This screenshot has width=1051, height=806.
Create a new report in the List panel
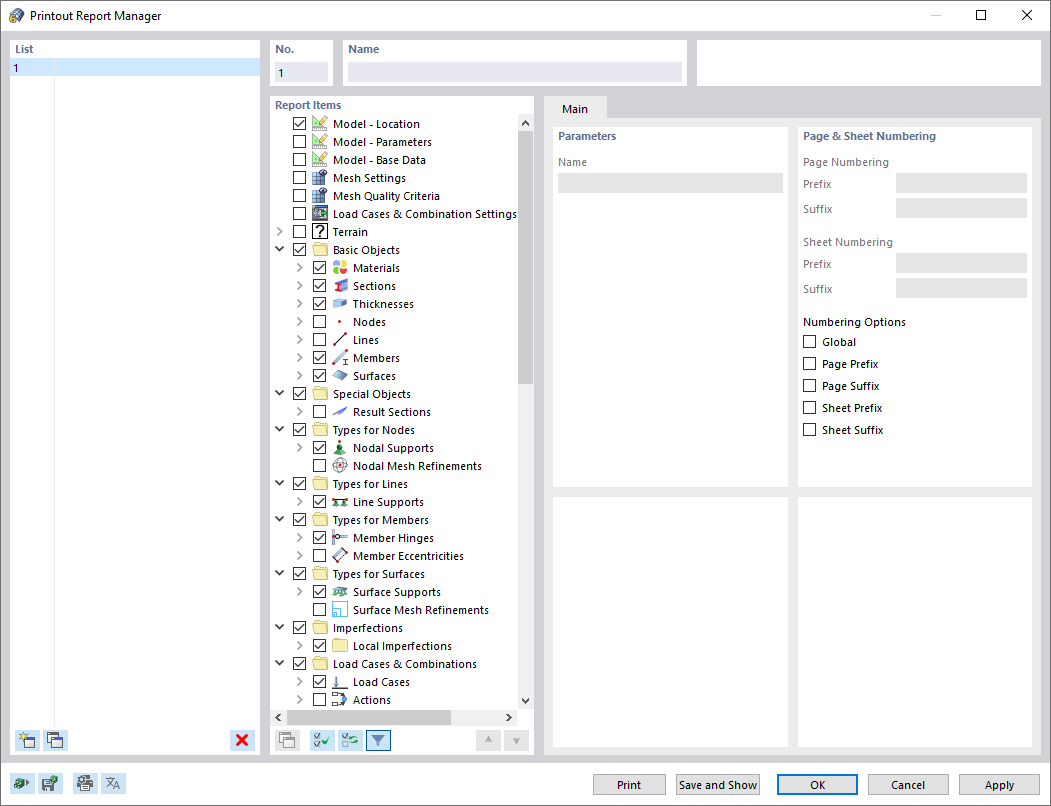click(x=27, y=740)
